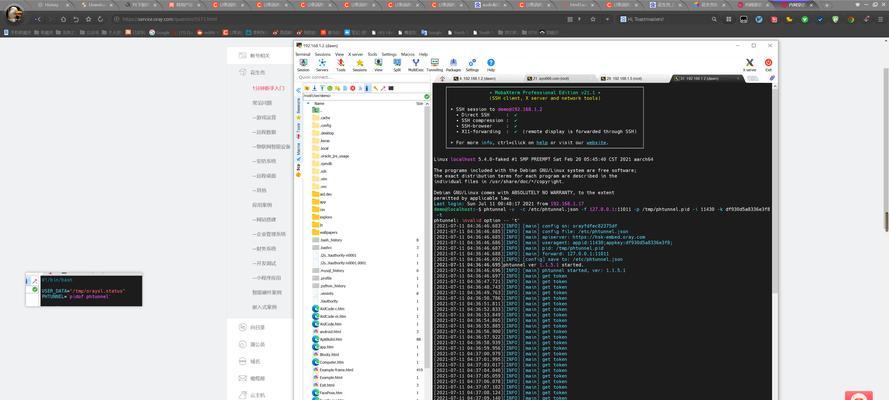Click the parent directory folder icon
Viewport: 889px width, 400px height.
pyautogui.click(x=316, y=110)
